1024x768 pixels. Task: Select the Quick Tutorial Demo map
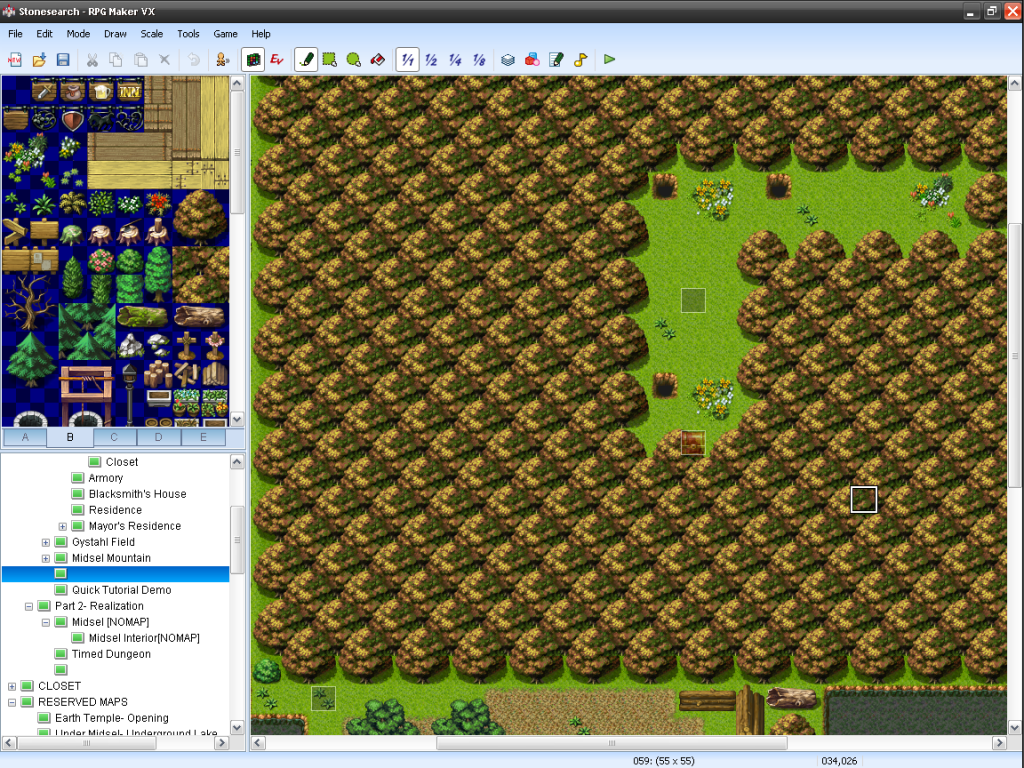click(x=121, y=590)
